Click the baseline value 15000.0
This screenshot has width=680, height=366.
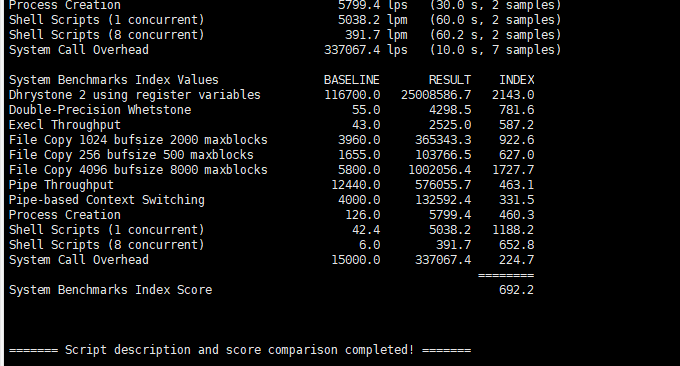356,260
